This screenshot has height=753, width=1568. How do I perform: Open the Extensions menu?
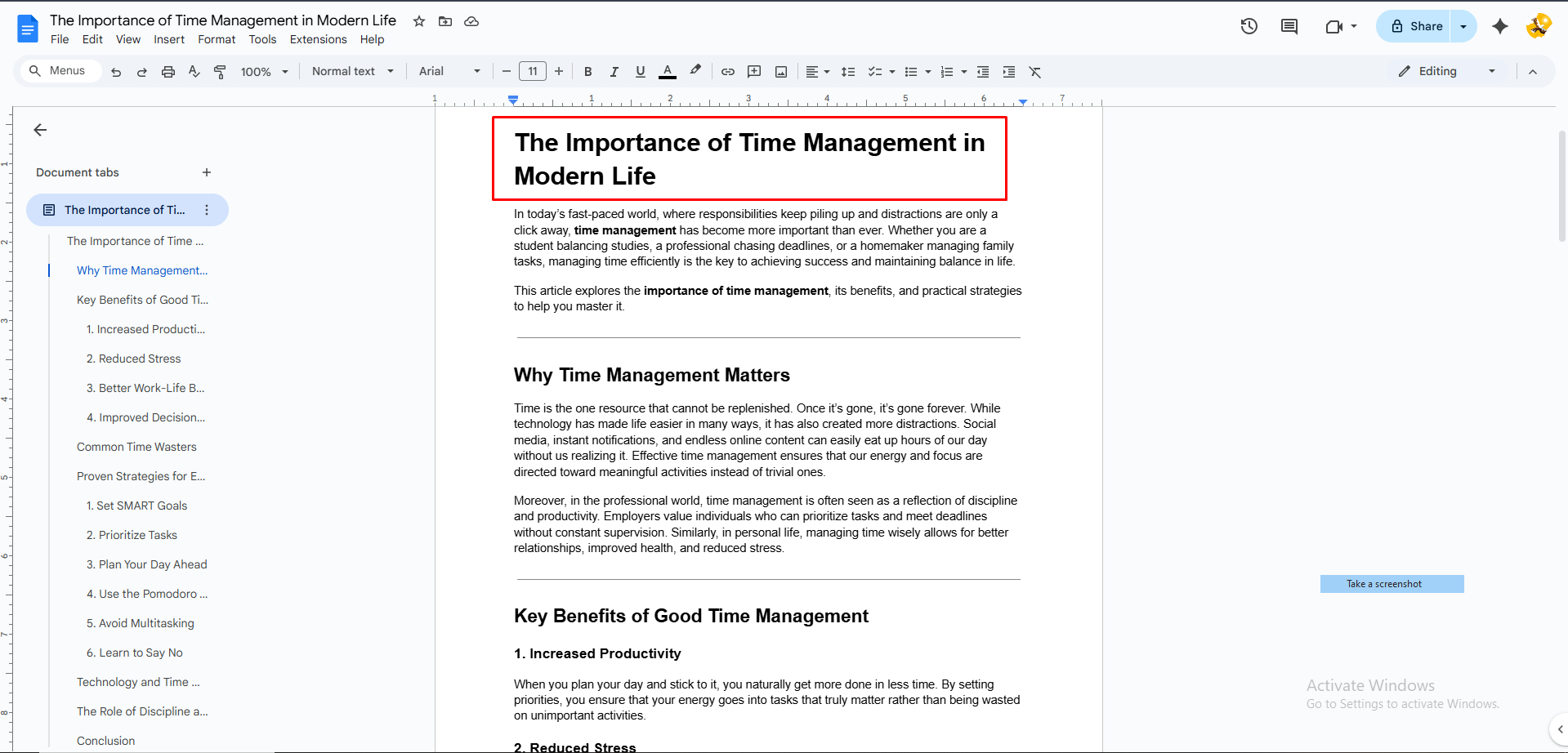coord(318,39)
